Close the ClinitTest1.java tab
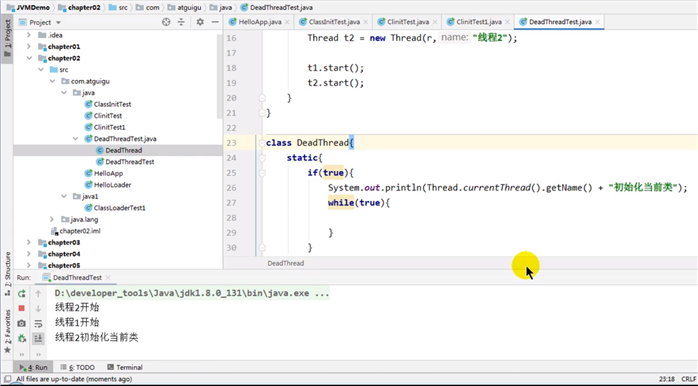Image resolution: width=698 pixels, height=386 pixels. click(x=507, y=22)
